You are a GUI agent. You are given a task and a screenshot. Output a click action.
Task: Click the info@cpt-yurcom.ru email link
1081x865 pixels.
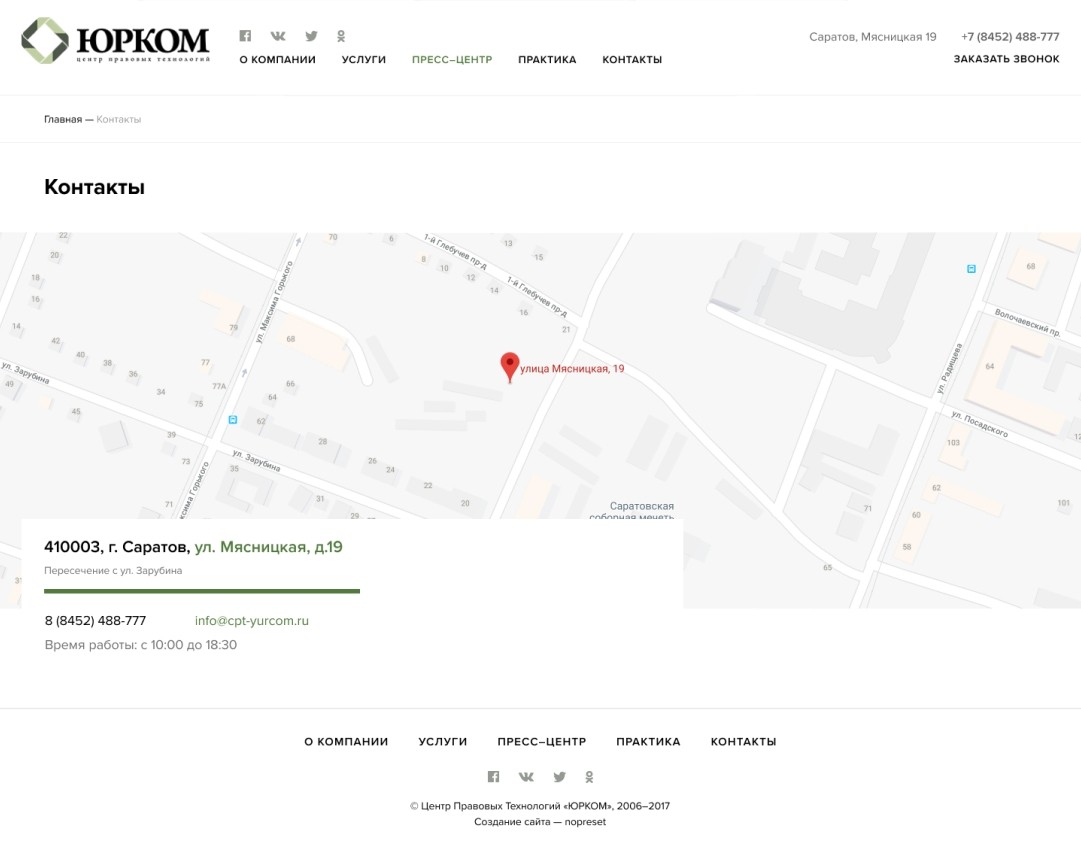point(252,621)
